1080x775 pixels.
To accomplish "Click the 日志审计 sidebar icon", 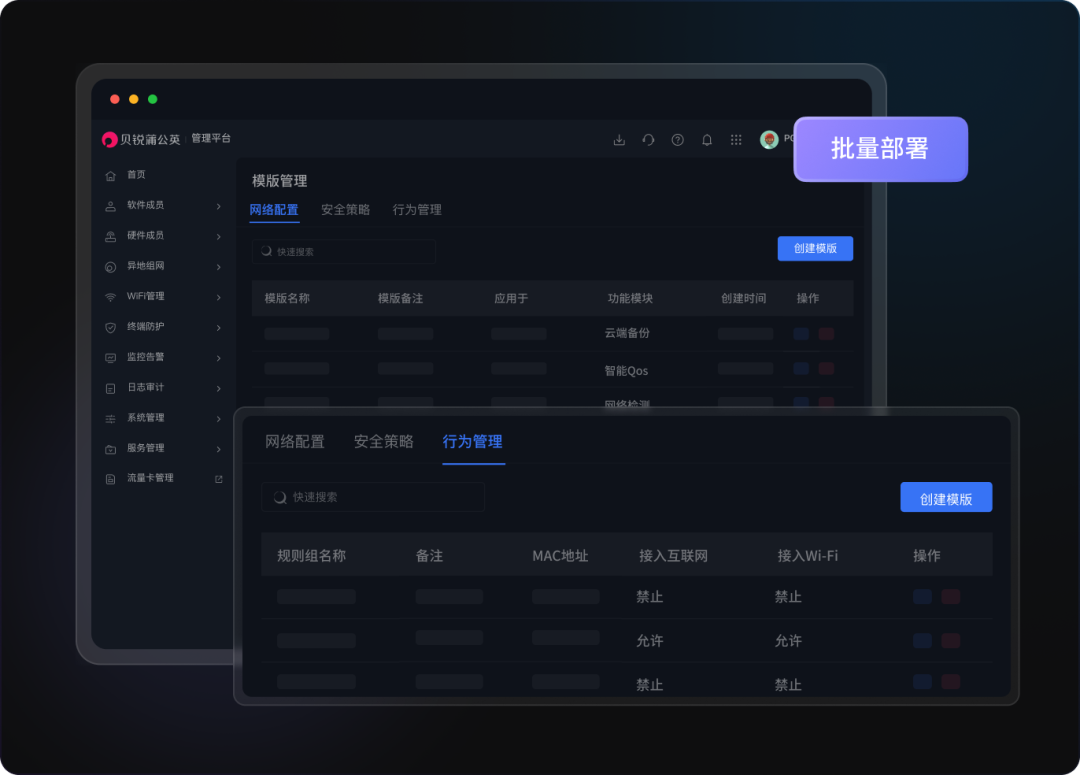I will tap(110, 388).
